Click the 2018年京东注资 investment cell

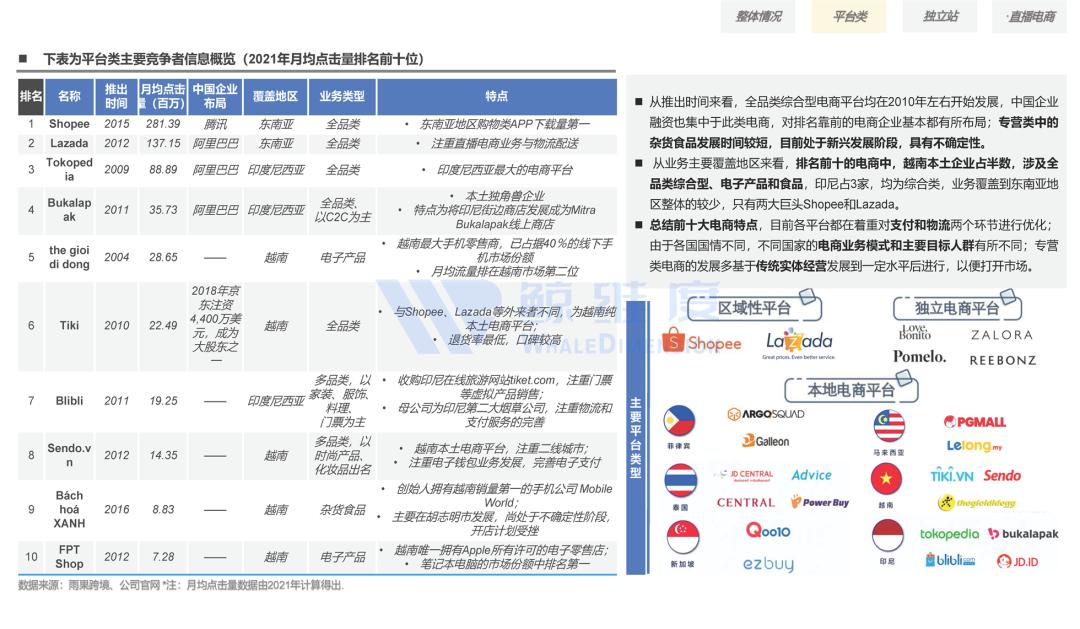(x=216, y=325)
